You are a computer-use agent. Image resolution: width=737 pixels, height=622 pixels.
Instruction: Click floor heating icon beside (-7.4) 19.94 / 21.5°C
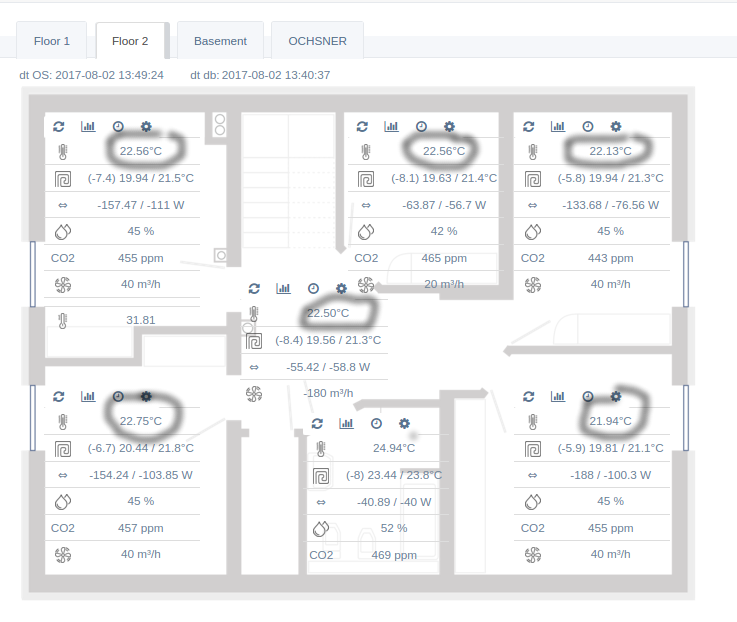click(63, 179)
